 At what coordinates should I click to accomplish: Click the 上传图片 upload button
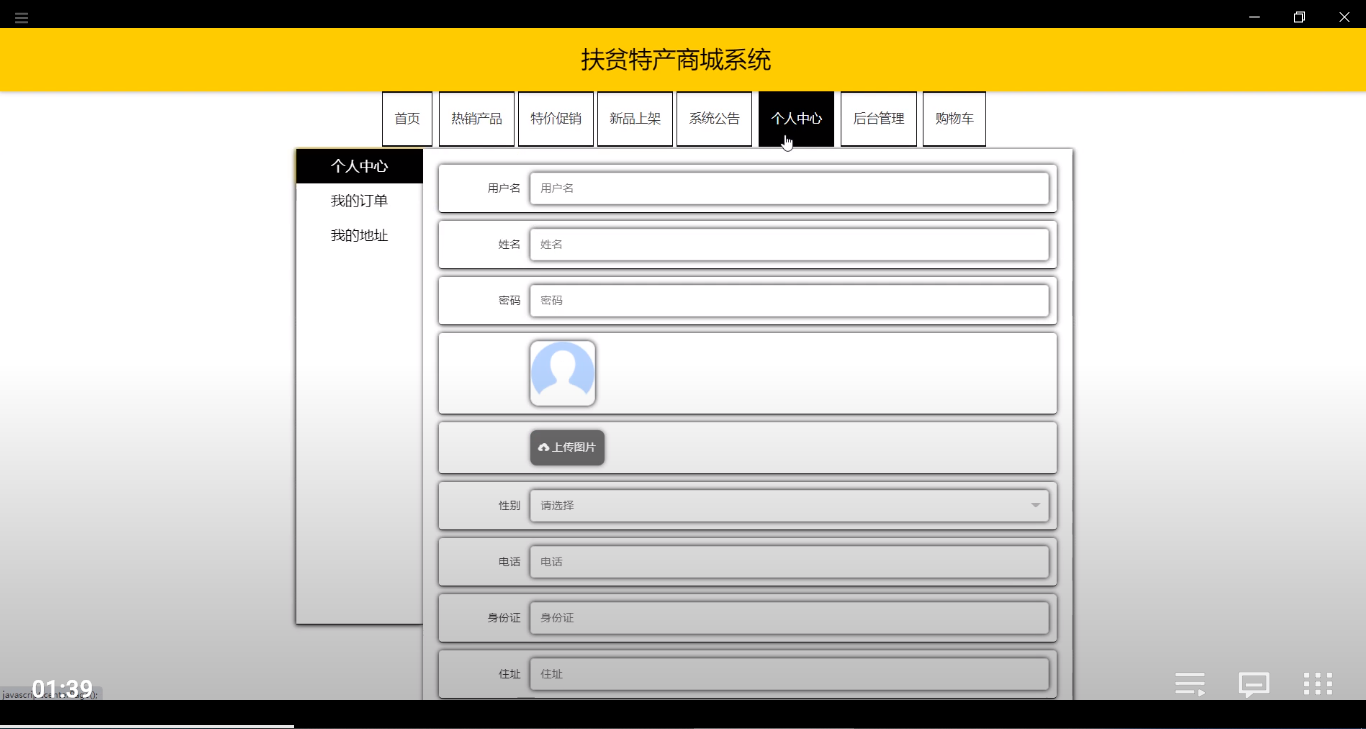pos(567,447)
